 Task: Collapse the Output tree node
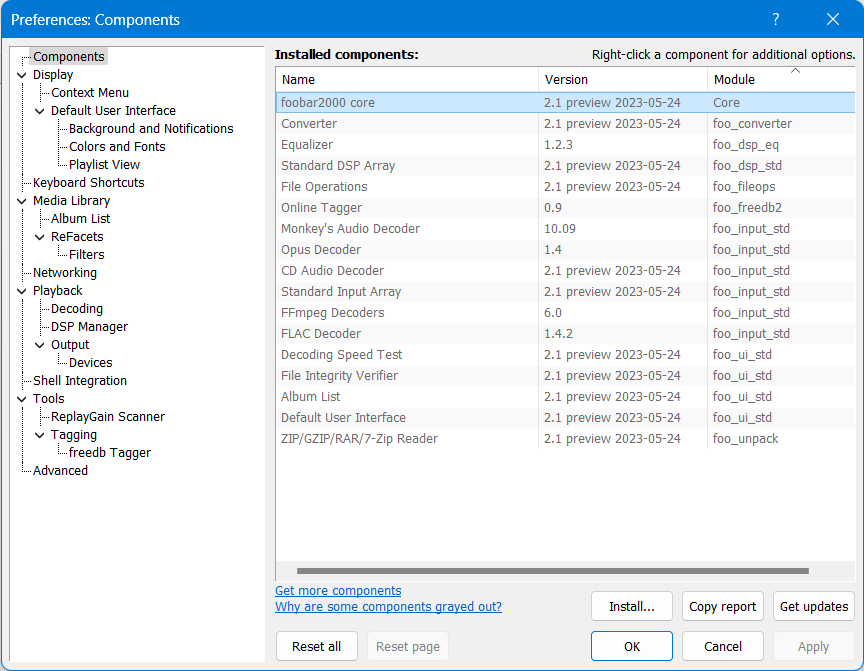point(40,345)
